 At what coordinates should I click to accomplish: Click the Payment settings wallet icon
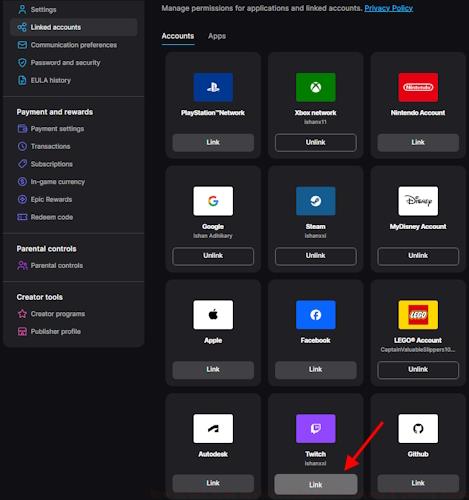pos(22,128)
